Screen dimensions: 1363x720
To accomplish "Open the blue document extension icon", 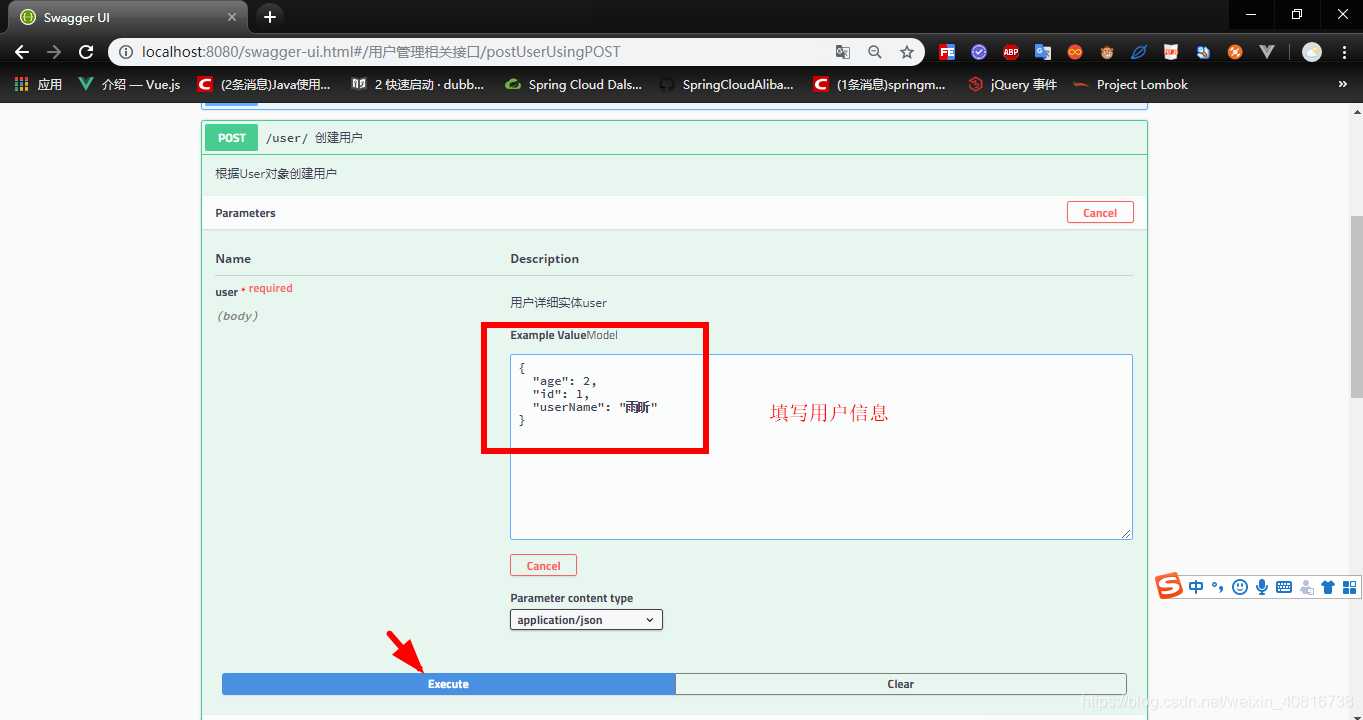I will click(1203, 52).
